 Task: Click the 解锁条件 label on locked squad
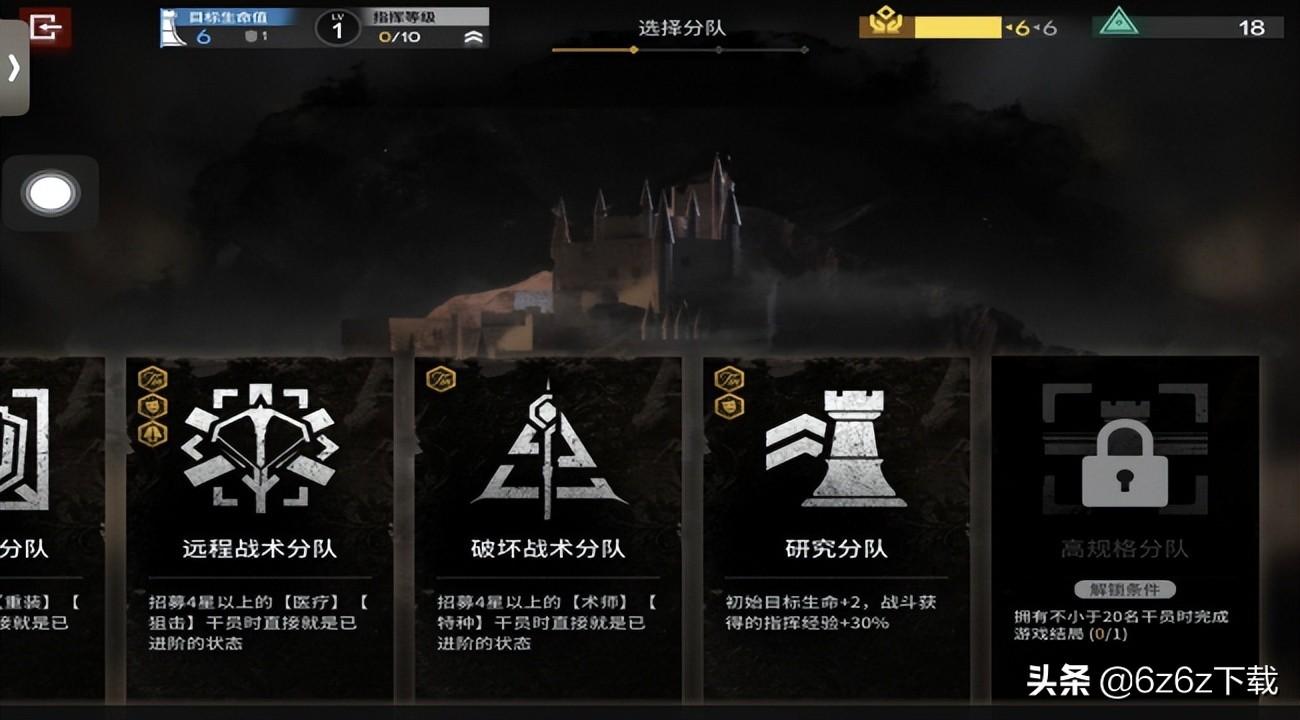pos(1125,589)
